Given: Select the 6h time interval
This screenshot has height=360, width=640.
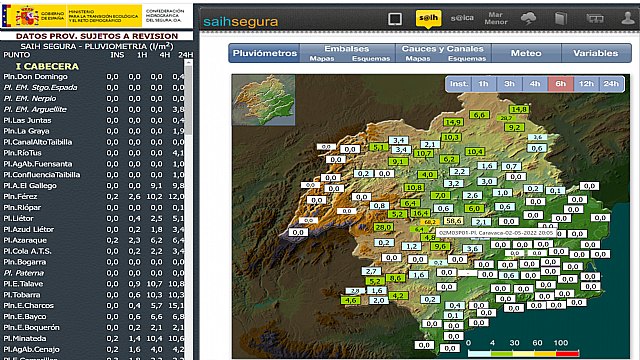Looking at the screenshot, I should coord(560,84).
